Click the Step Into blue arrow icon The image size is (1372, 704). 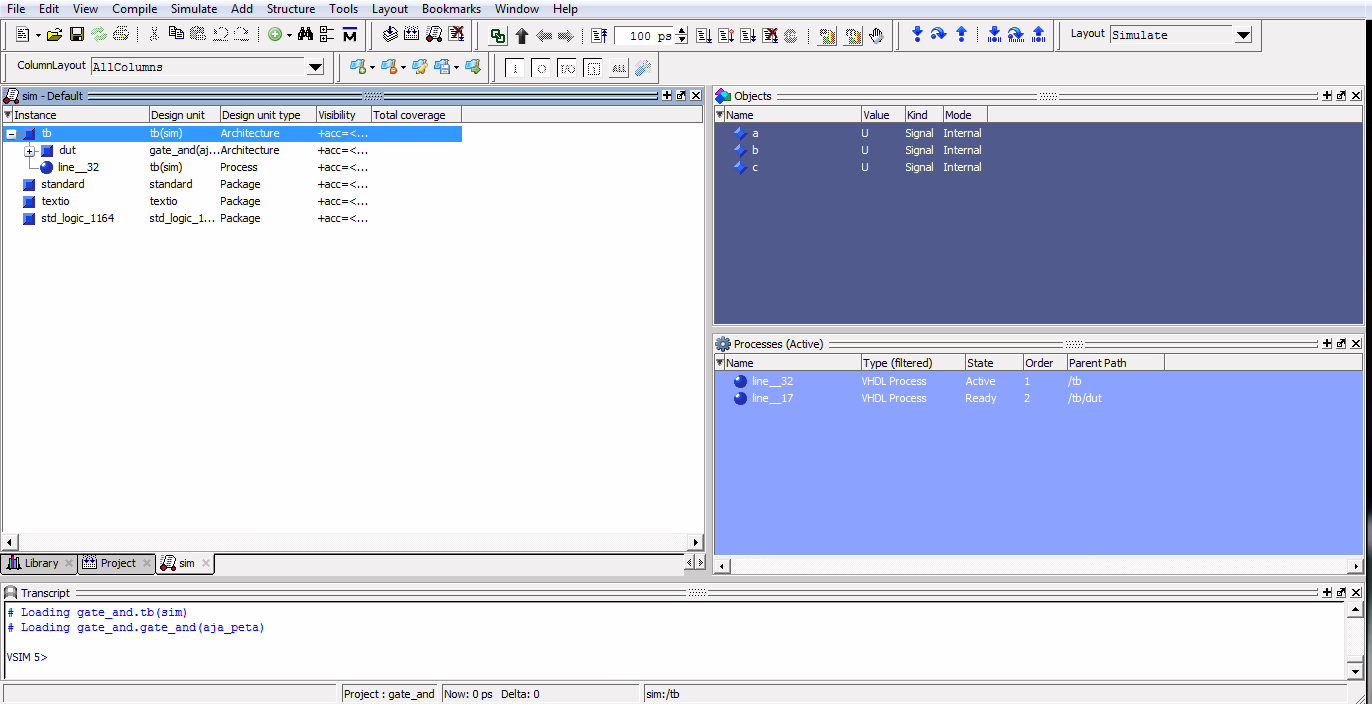pyautogui.click(x=917, y=35)
